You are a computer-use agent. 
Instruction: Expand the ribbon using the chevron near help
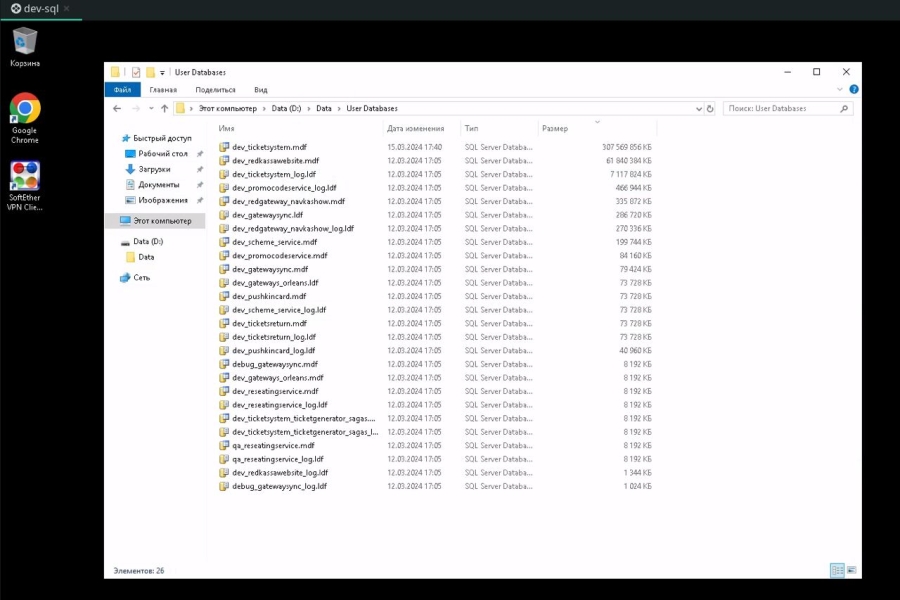click(841, 89)
